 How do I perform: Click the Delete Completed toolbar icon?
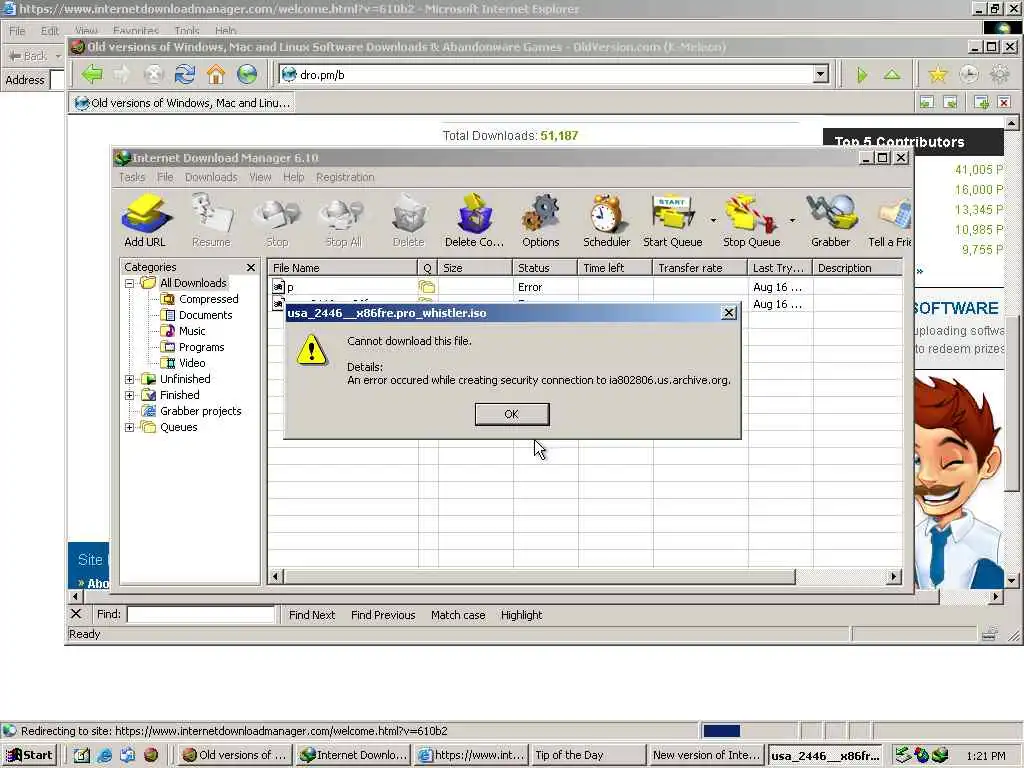475,214
